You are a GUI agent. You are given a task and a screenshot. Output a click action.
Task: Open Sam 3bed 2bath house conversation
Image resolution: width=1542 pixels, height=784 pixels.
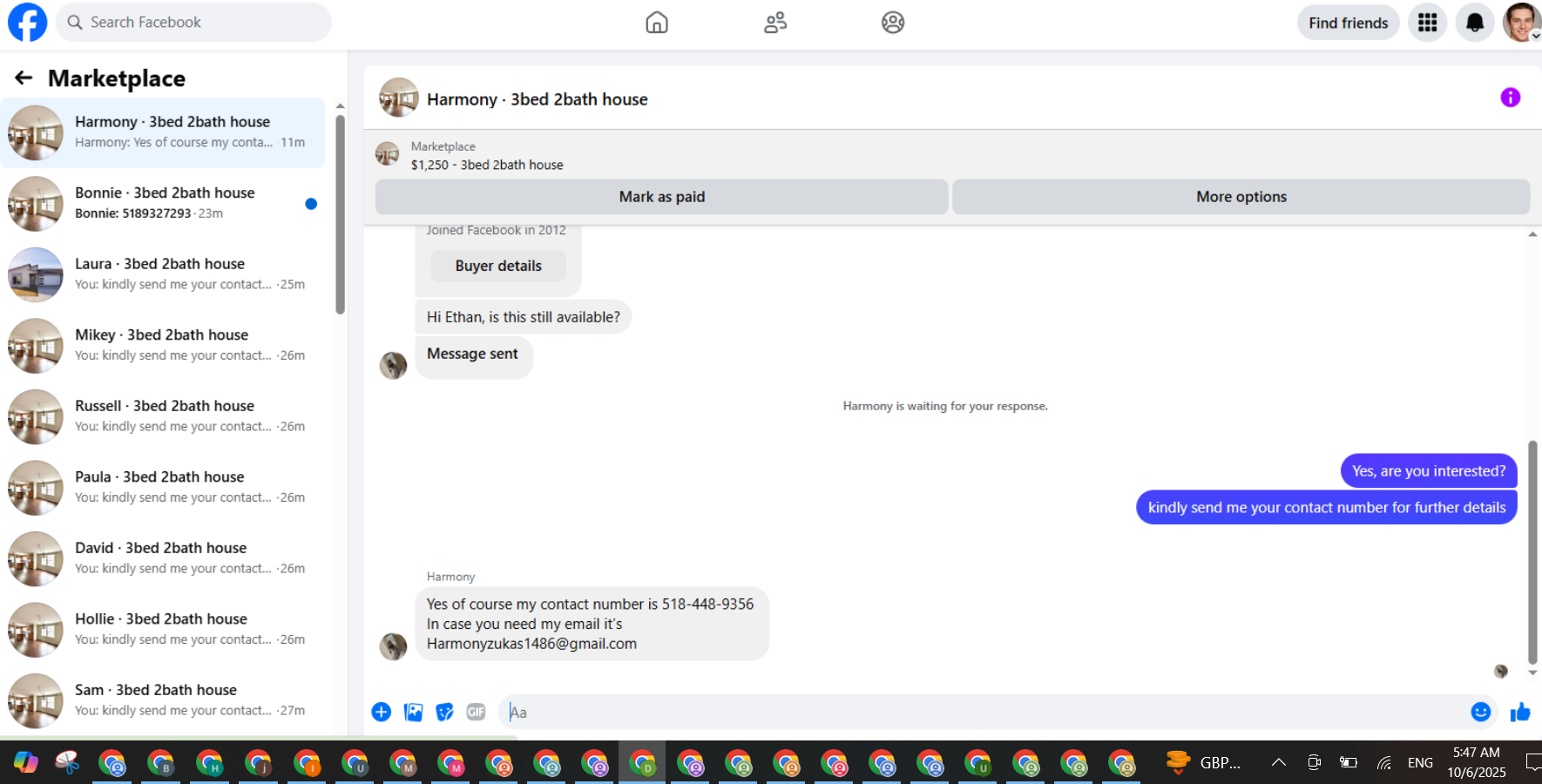click(x=162, y=700)
